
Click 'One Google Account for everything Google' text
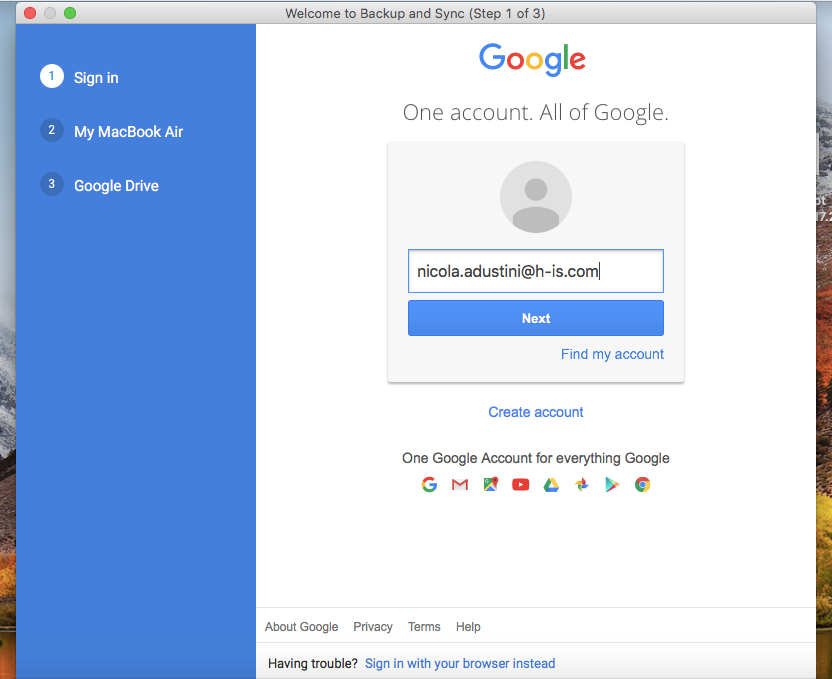[x=536, y=458]
